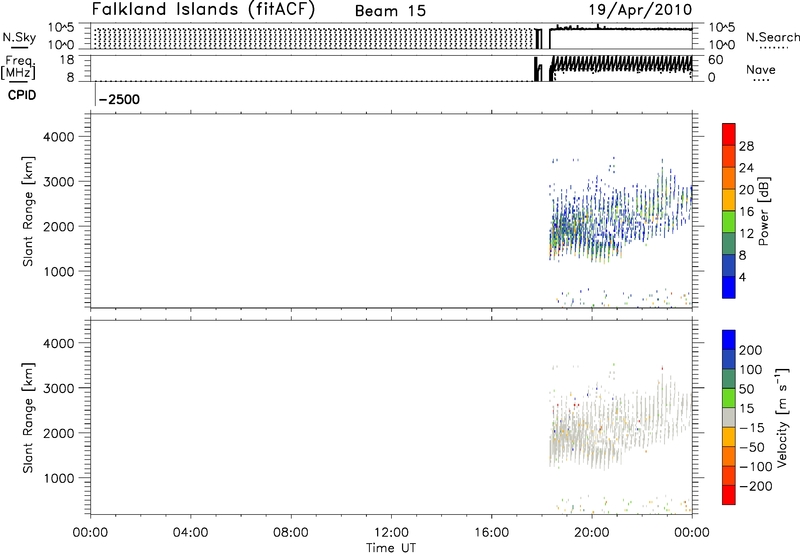This screenshot has width=800, height=554.
Task: Click the '4' tick on power colorbar
Action: pos(742,277)
